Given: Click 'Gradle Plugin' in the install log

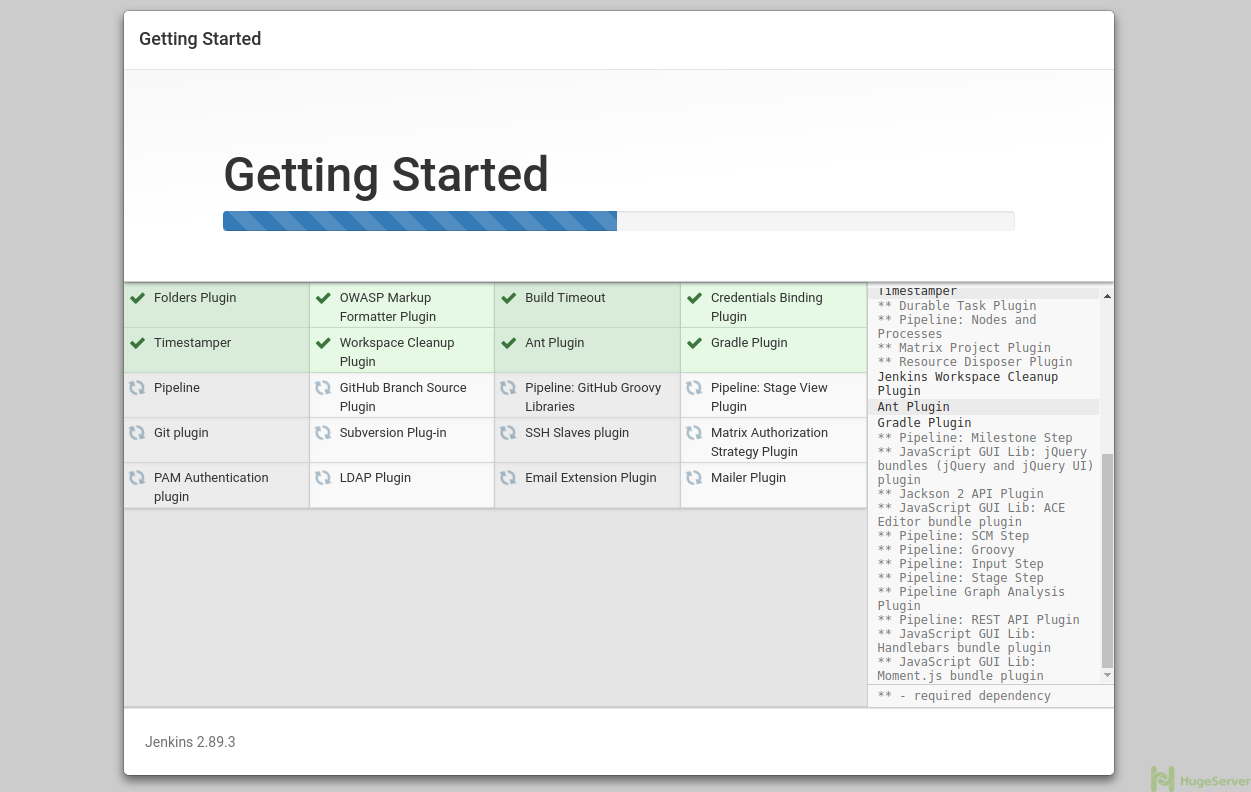Looking at the screenshot, I should [925, 423].
